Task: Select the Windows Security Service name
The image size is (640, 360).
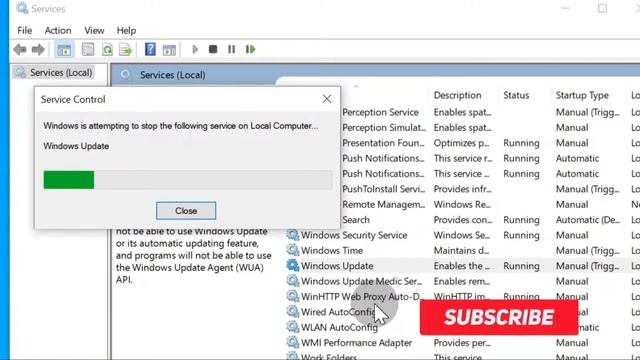Action: (354, 235)
